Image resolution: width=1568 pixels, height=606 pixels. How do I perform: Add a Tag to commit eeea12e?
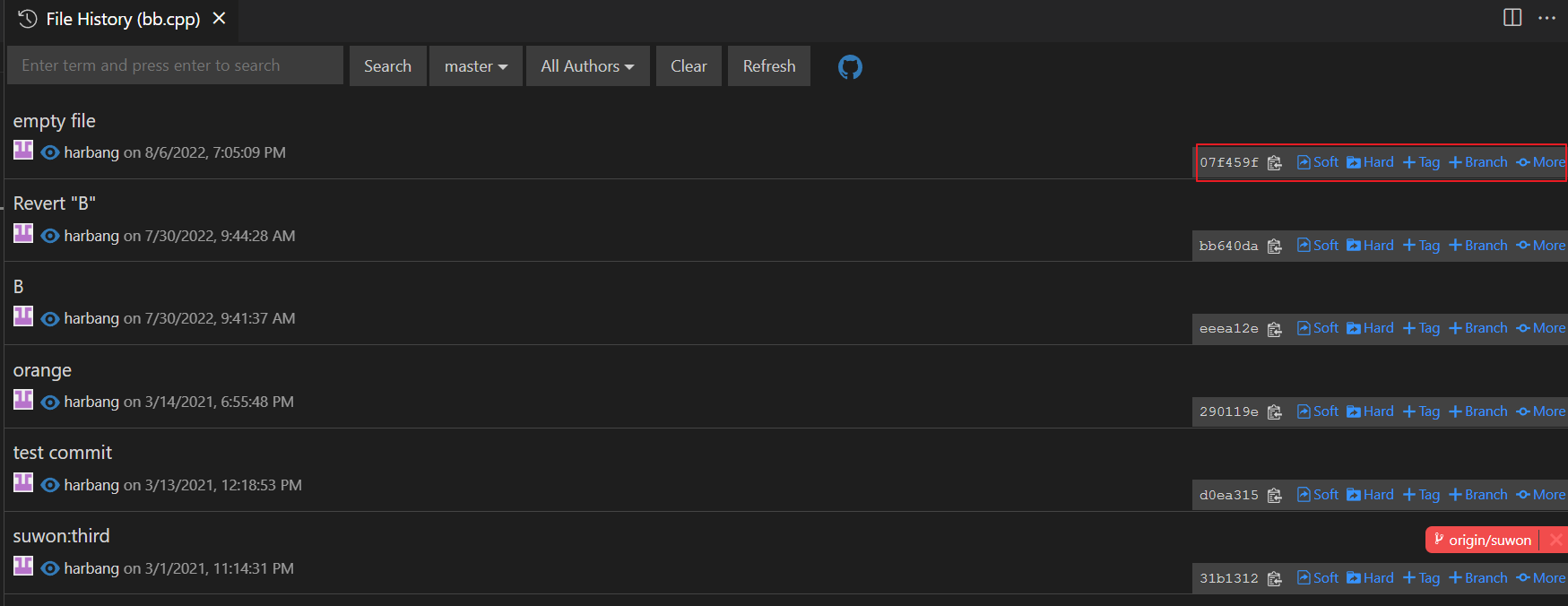click(x=1421, y=328)
